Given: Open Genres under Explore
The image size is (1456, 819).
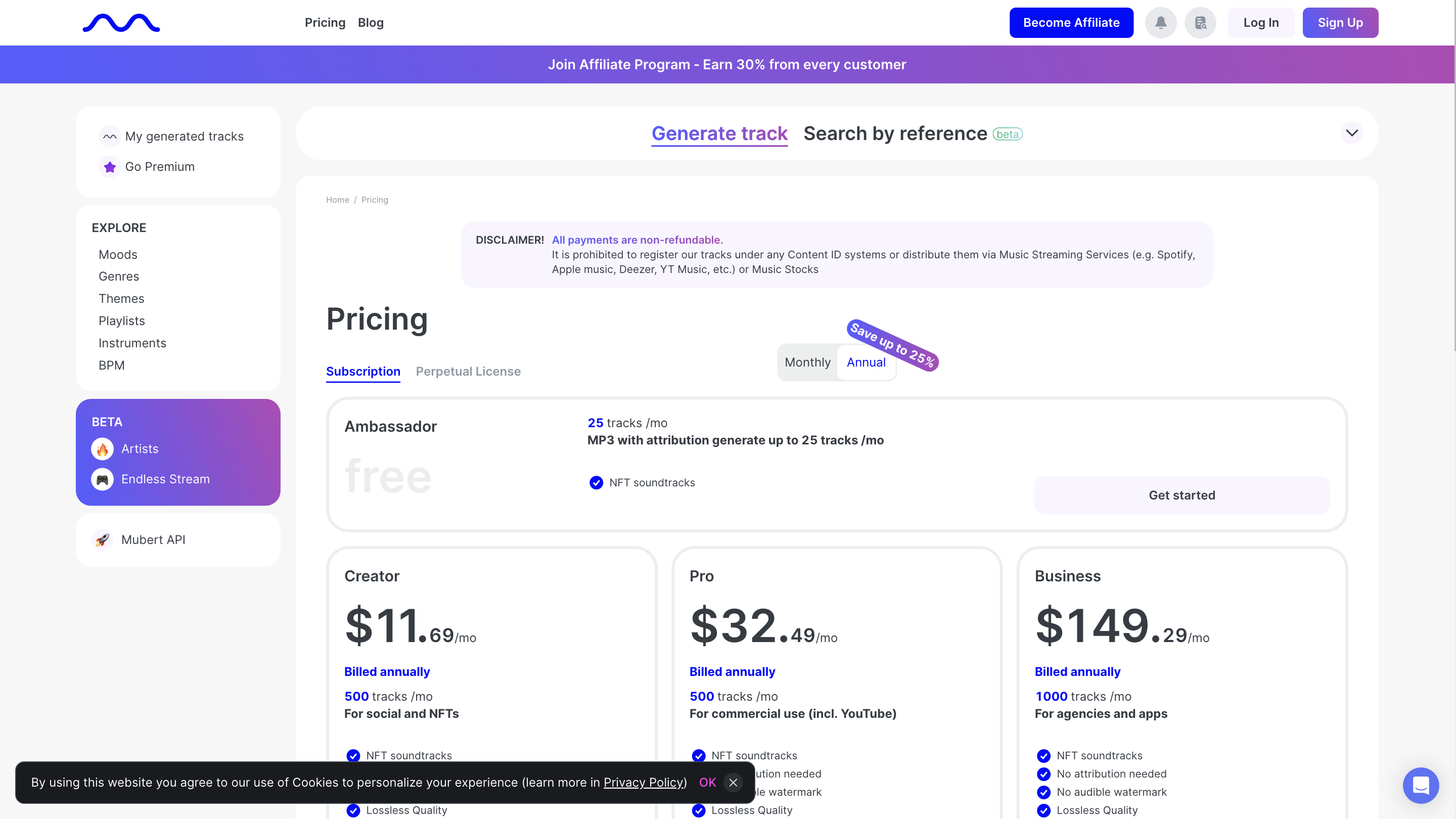Looking at the screenshot, I should (x=119, y=277).
